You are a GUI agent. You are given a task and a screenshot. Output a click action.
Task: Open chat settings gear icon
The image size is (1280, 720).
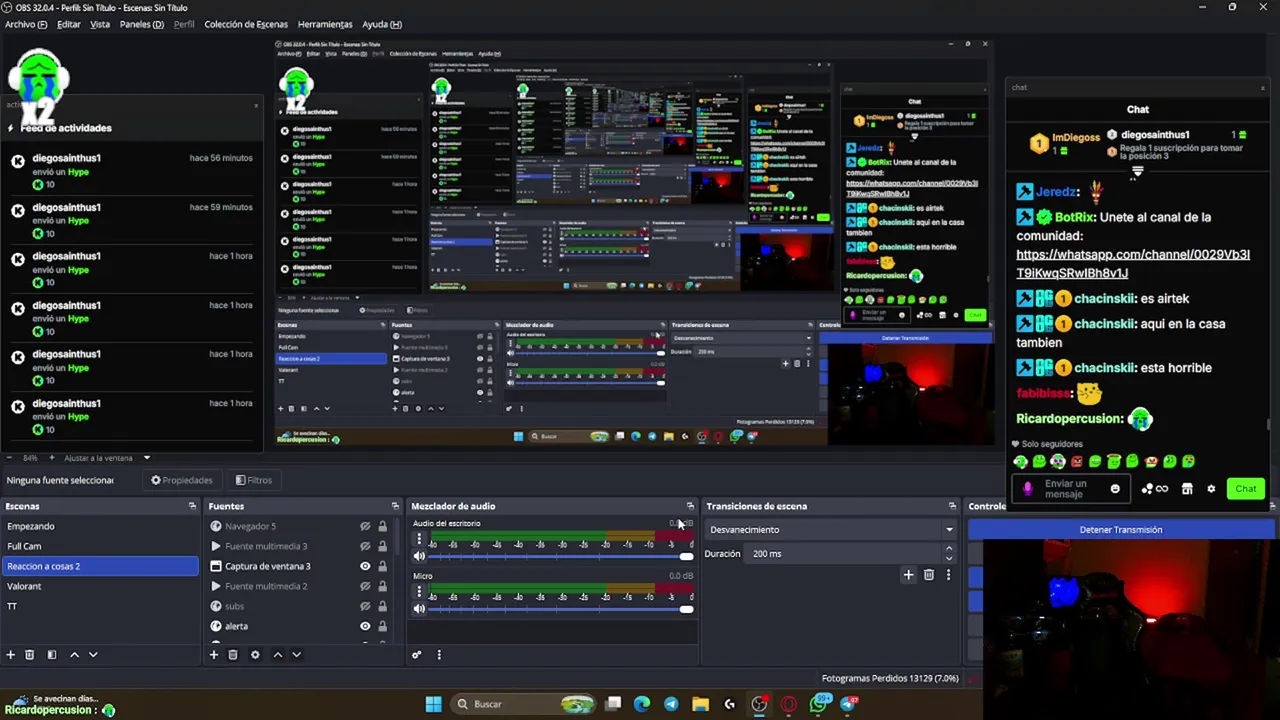(1211, 489)
